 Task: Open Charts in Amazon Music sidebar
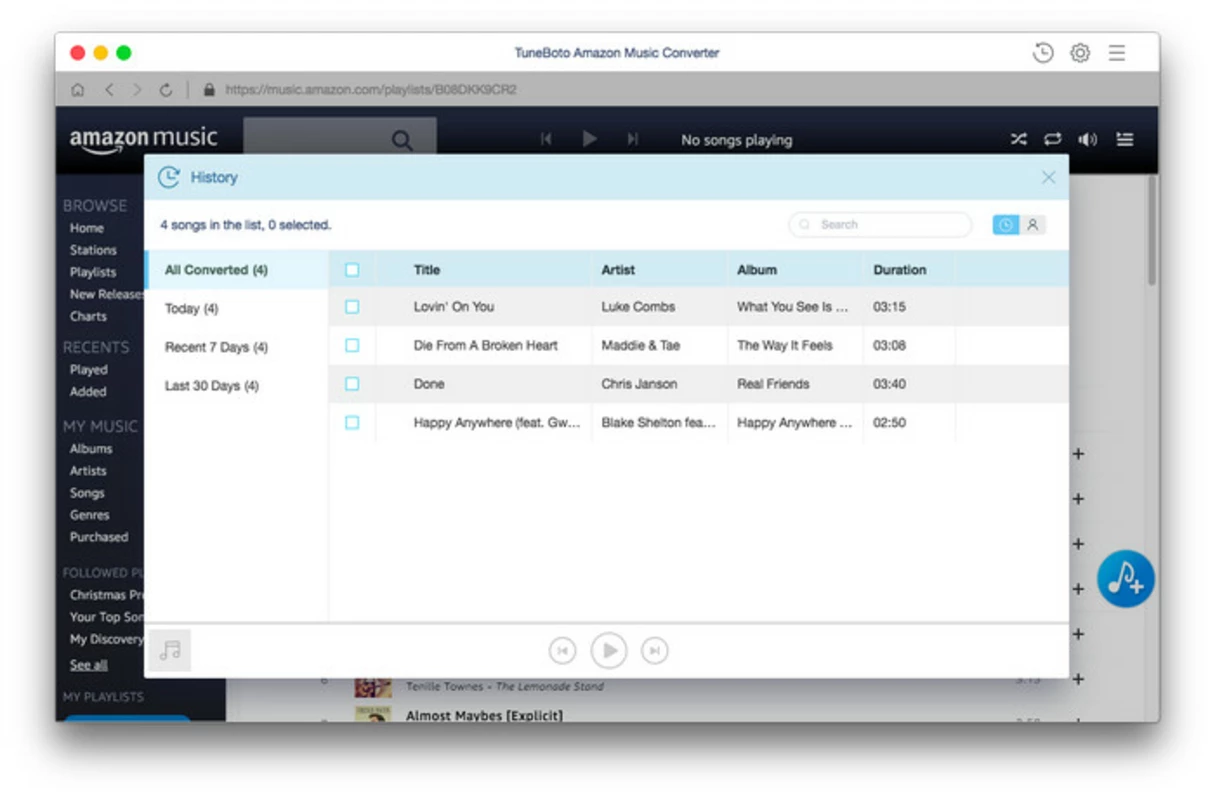click(88, 316)
